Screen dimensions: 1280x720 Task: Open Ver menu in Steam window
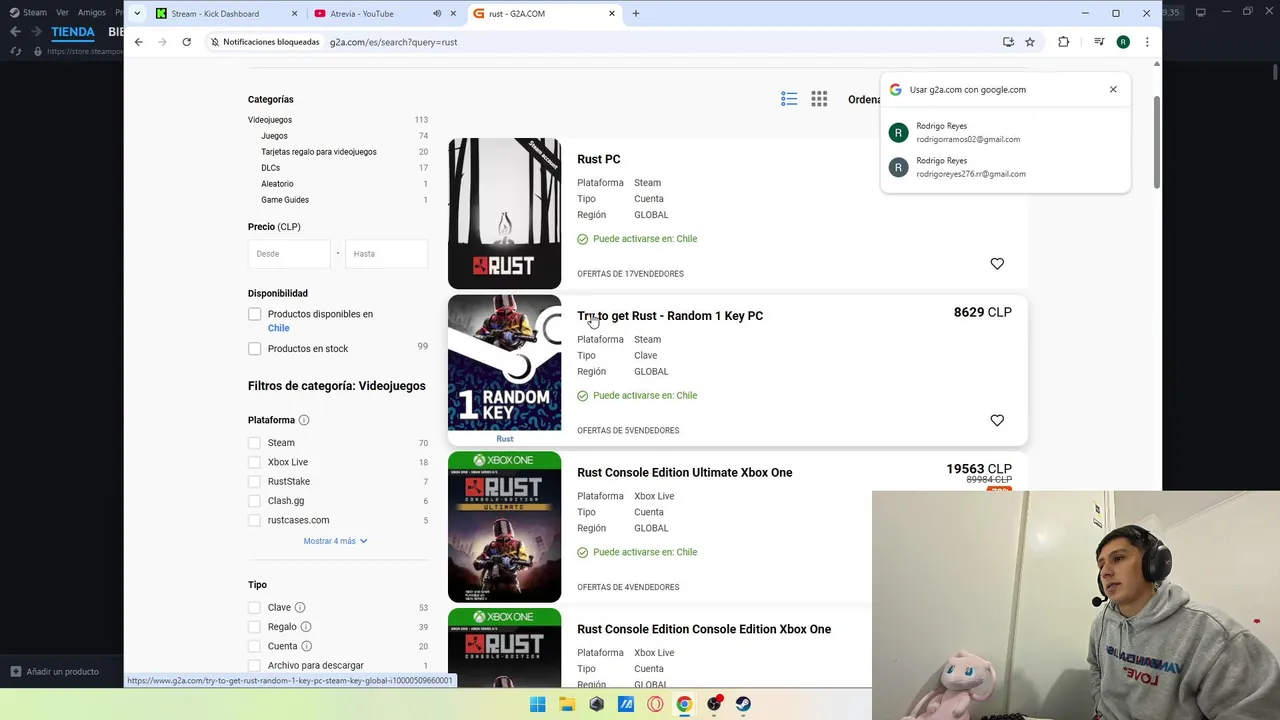63,13
